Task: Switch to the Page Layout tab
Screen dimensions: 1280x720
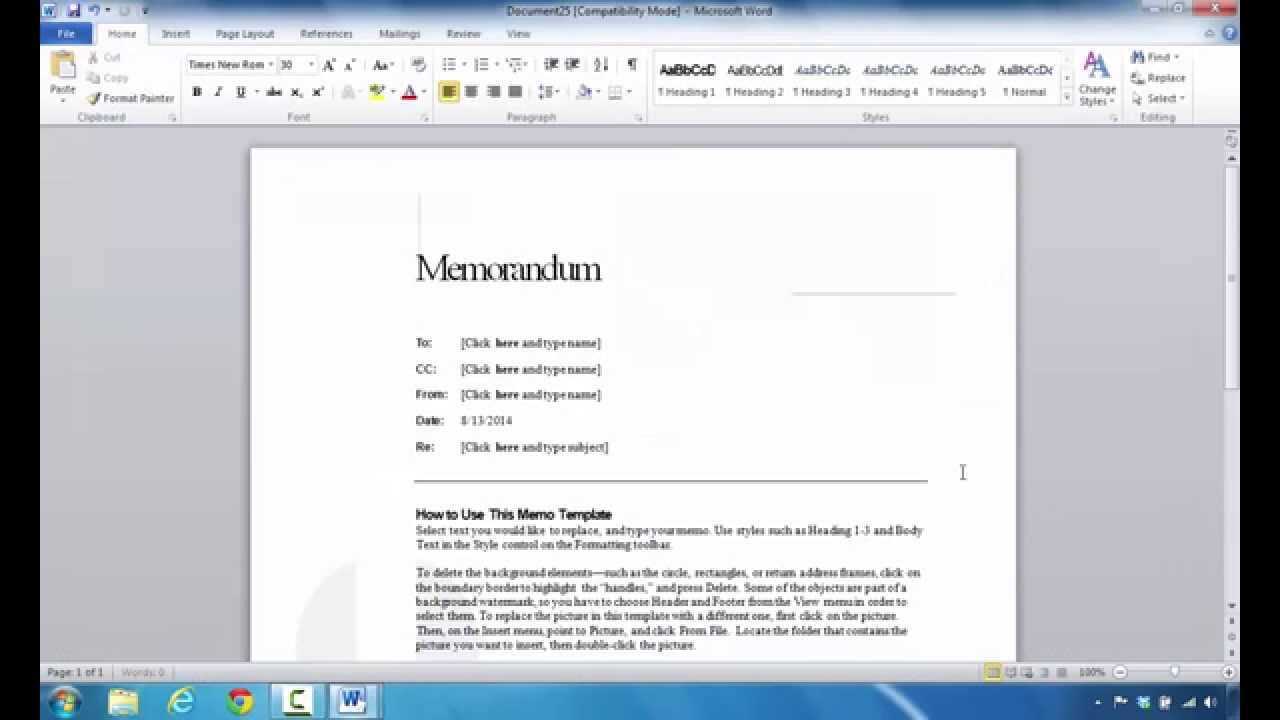Action: 245,34
